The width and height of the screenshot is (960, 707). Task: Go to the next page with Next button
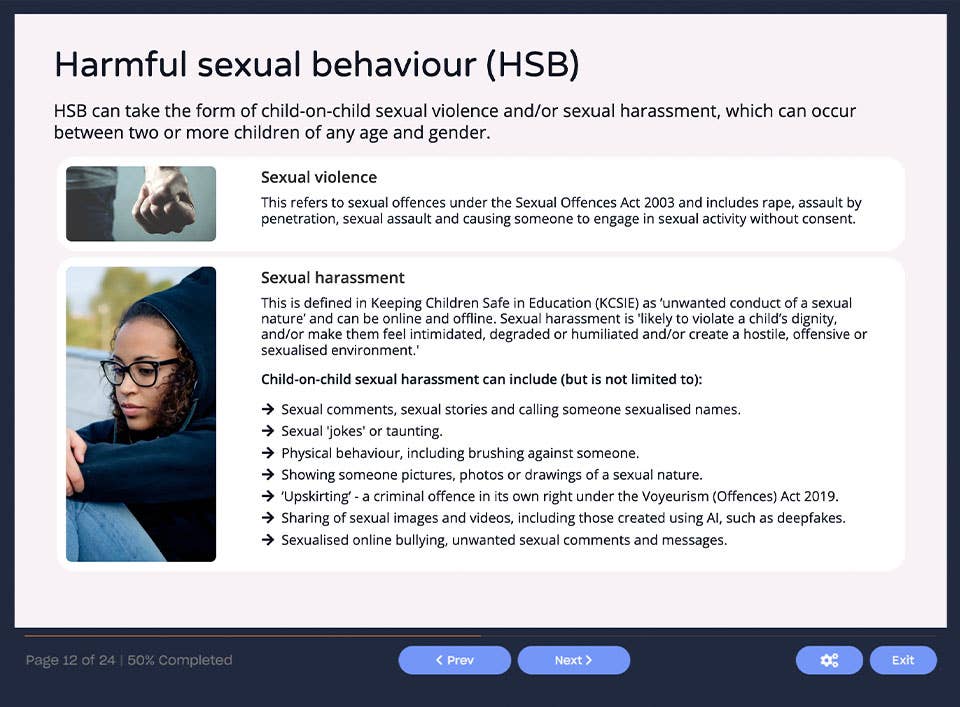(x=574, y=660)
